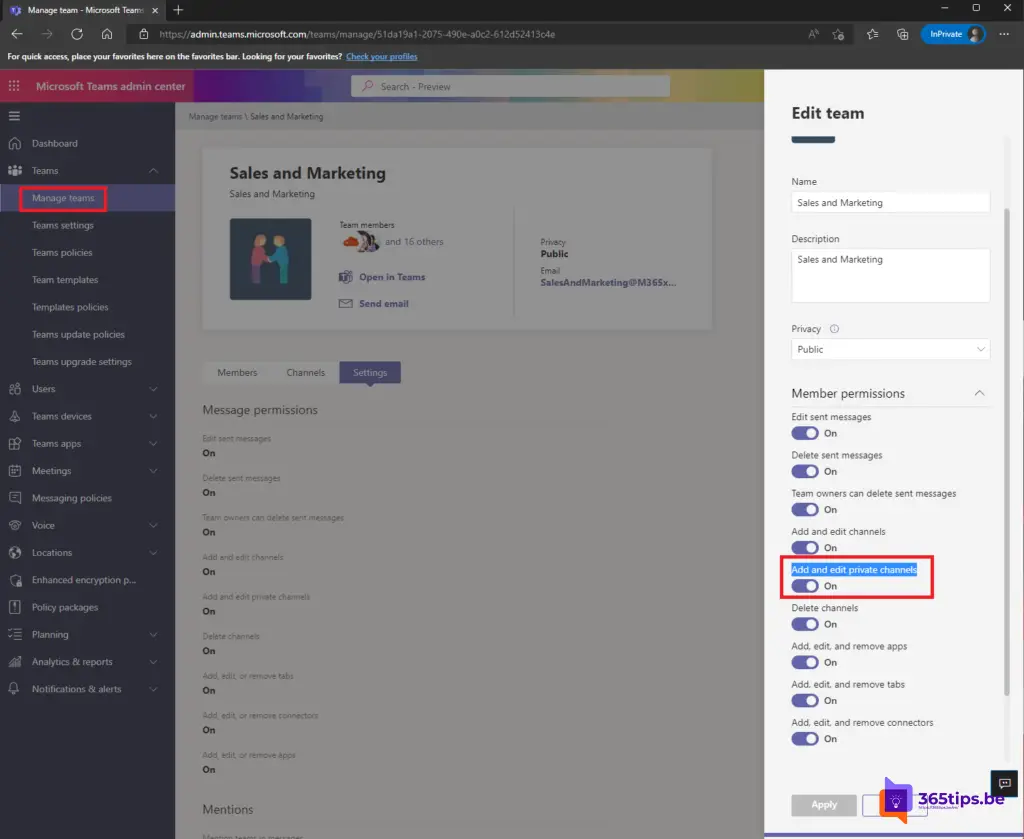Click Check your profiles link
This screenshot has width=1024, height=839.
pyautogui.click(x=381, y=57)
